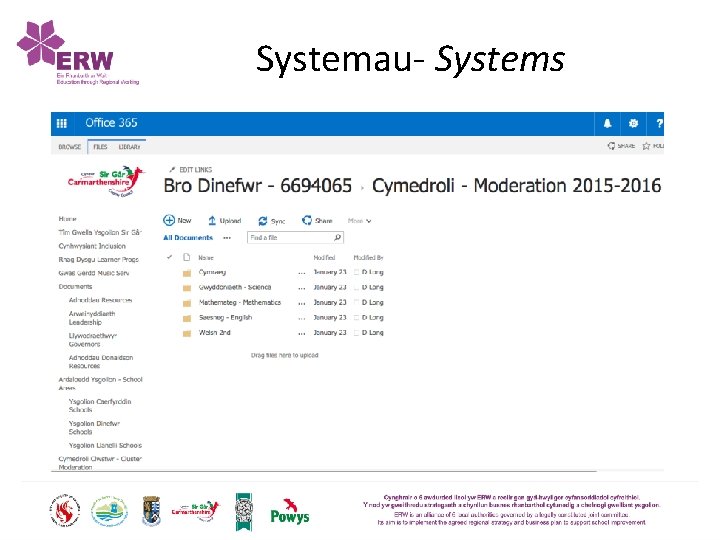The image size is (720, 540).
Task: Open the Office 365 app launcher grid
Action: tap(62, 123)
